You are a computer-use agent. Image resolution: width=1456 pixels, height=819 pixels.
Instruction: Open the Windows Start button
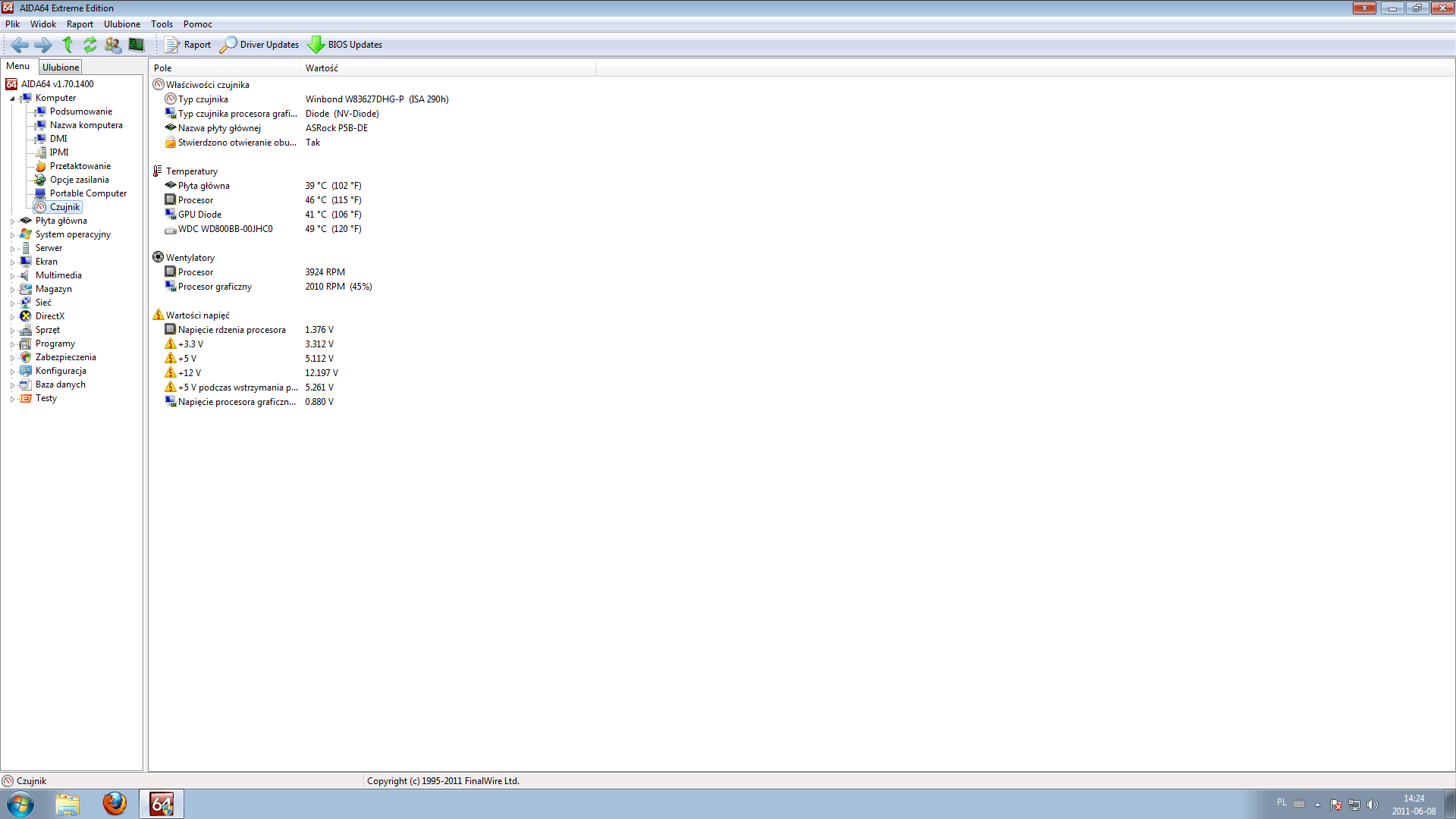click(20, 804)
